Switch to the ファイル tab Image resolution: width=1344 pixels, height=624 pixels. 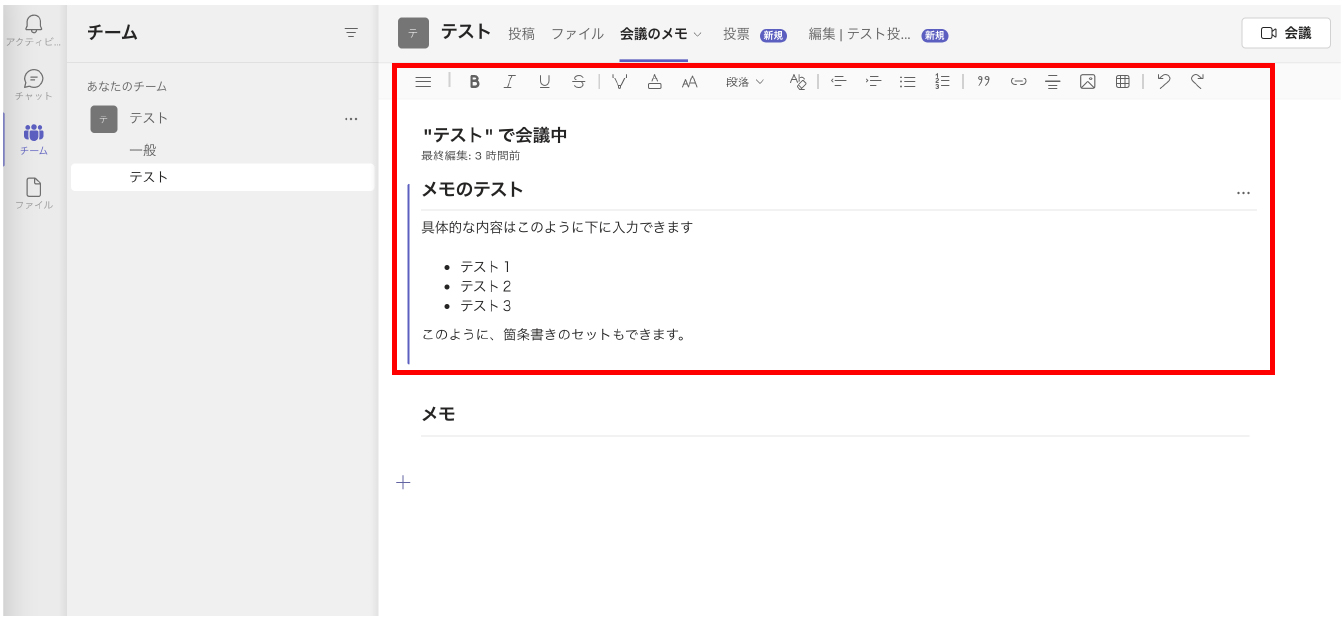(577, 34)
